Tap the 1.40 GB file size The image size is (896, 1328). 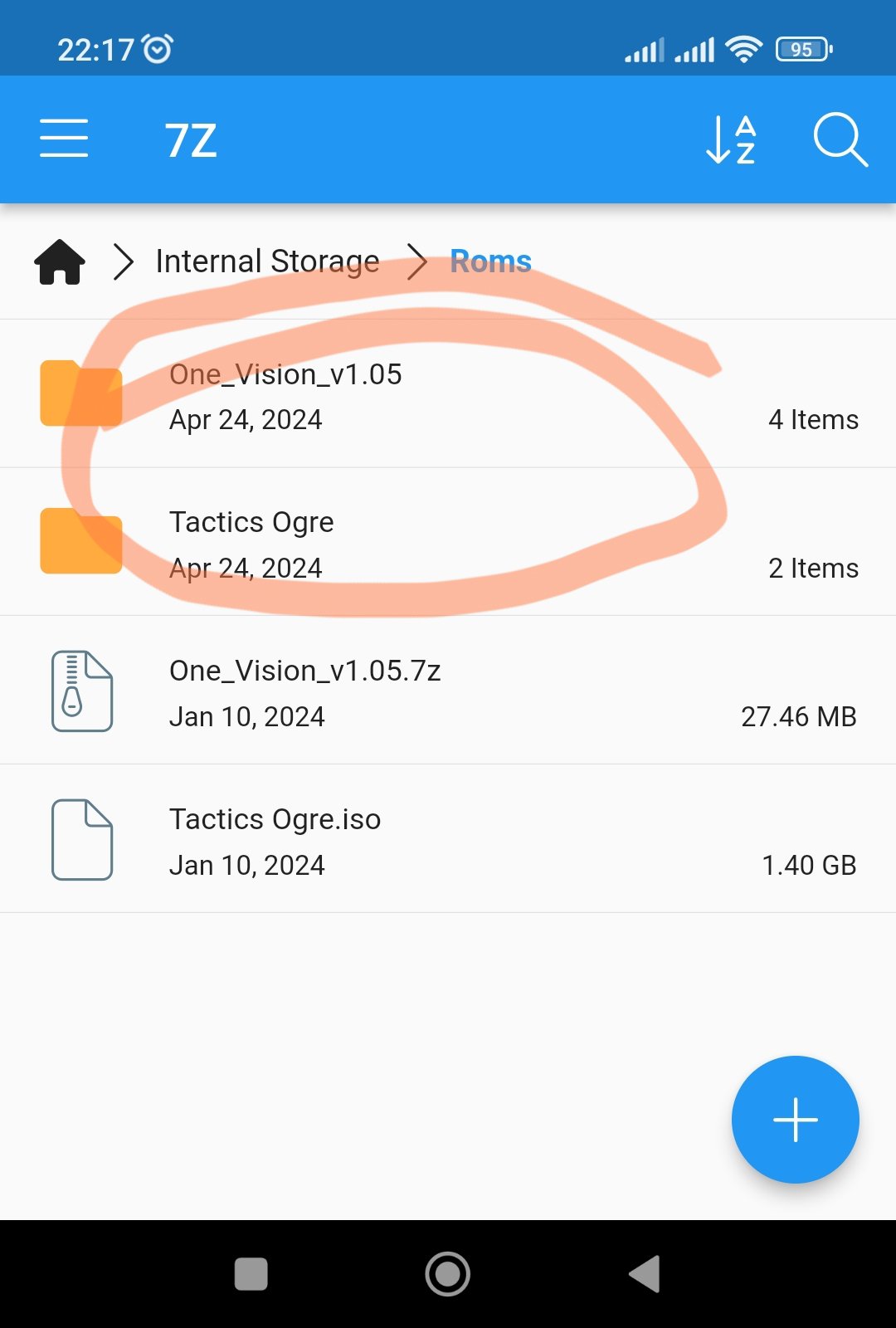[809, 865]
